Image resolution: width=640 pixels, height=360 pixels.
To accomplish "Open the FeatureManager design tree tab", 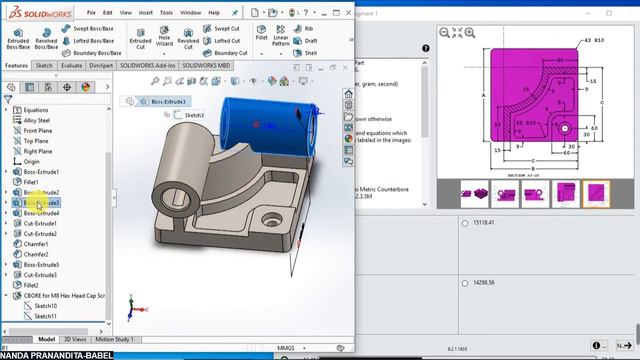I will 11,87.
